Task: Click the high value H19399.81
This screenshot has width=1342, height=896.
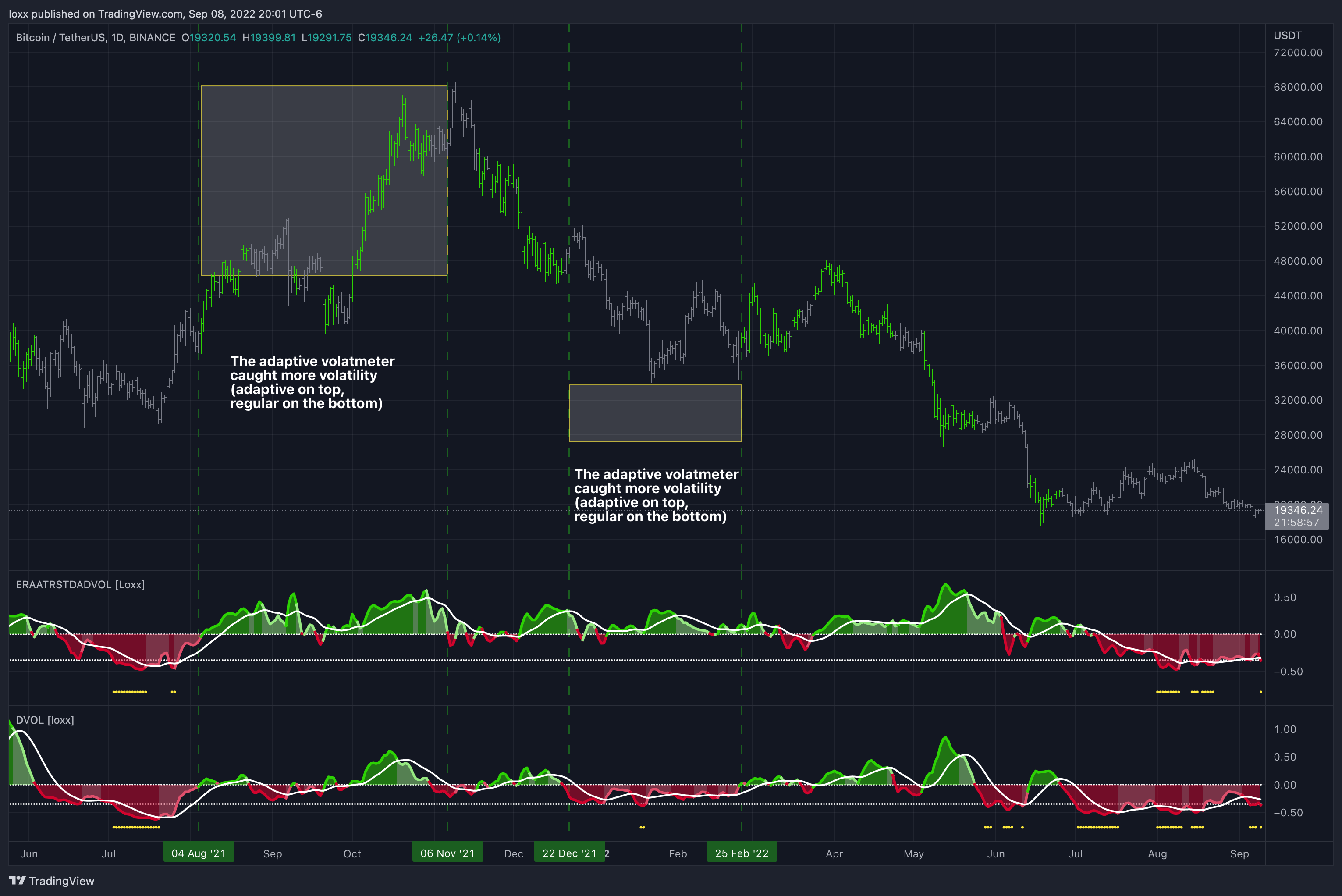Action: (x=269, y=38)
